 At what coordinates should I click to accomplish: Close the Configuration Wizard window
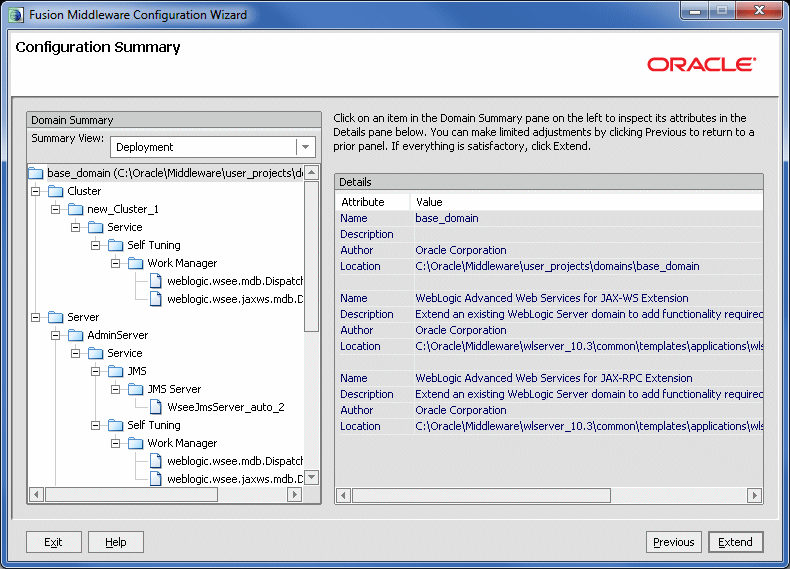click(759, 11)
